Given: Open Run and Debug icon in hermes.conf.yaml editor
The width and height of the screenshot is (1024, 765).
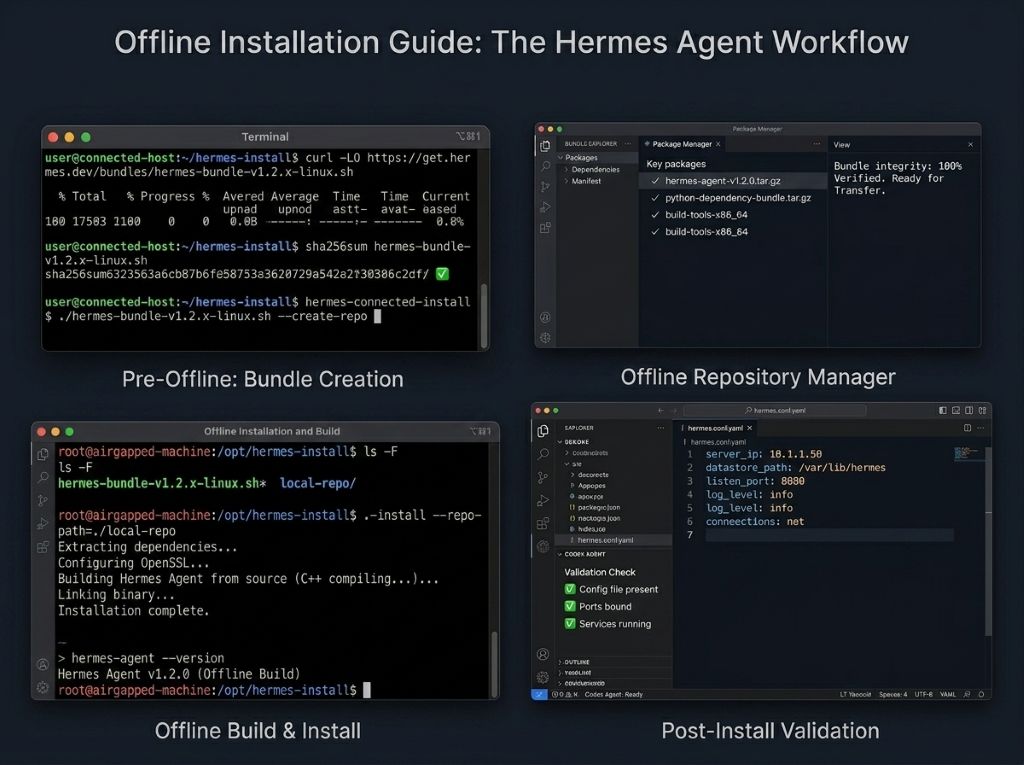Looking at the screenshot, I should pyautogui.click(x=543, y=500).
